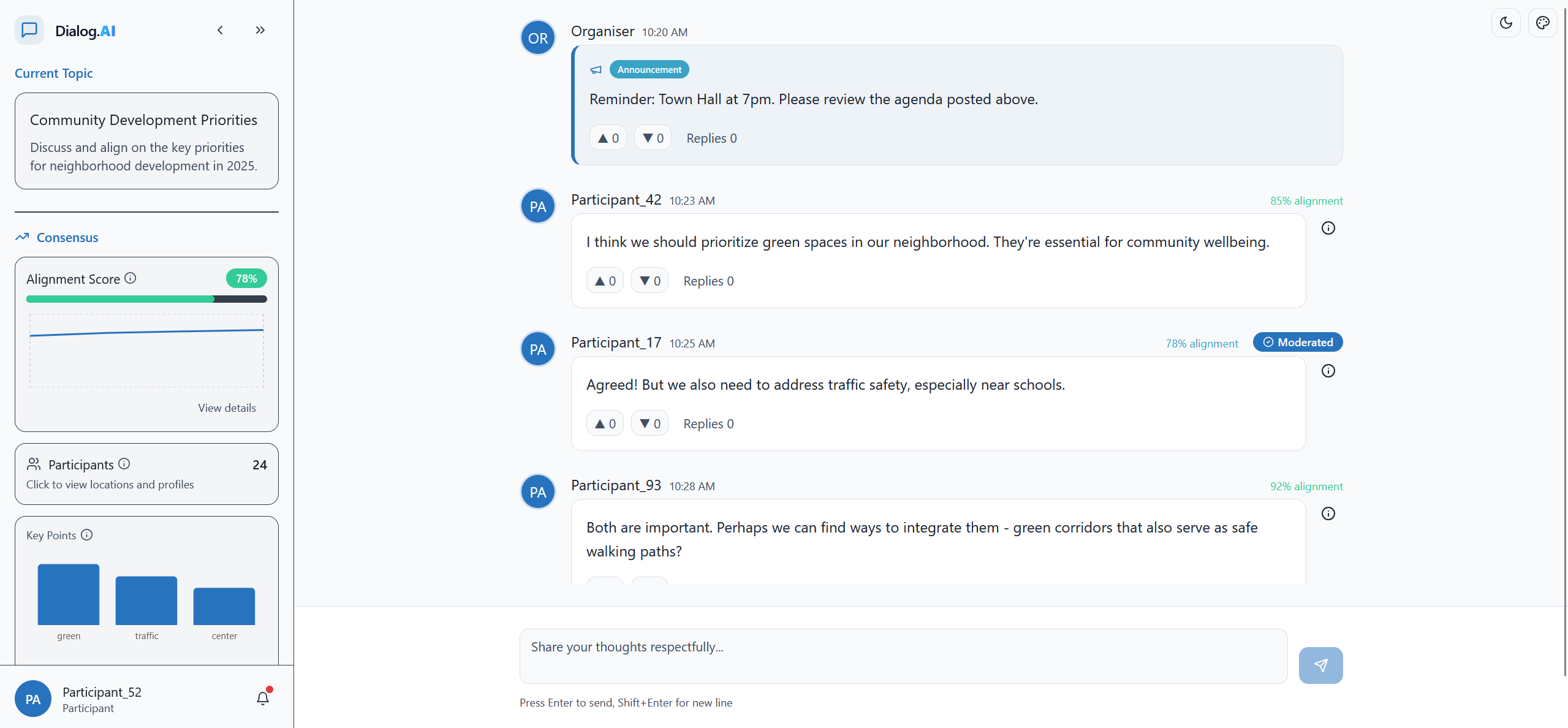Expand replies on Participant_17's message
Screen dimensions: 1568x728
pyautogui.click(x=708, y=423)
